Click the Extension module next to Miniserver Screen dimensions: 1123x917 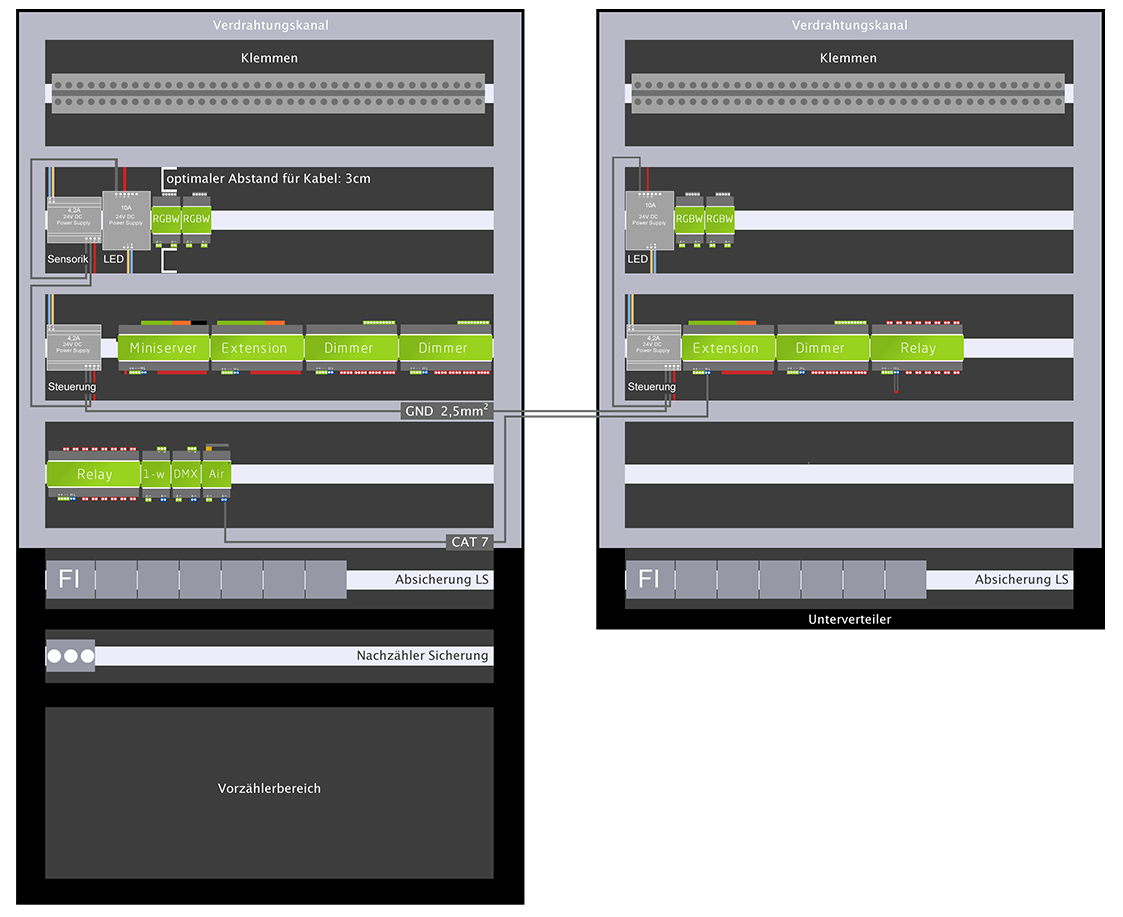point(254,348)
